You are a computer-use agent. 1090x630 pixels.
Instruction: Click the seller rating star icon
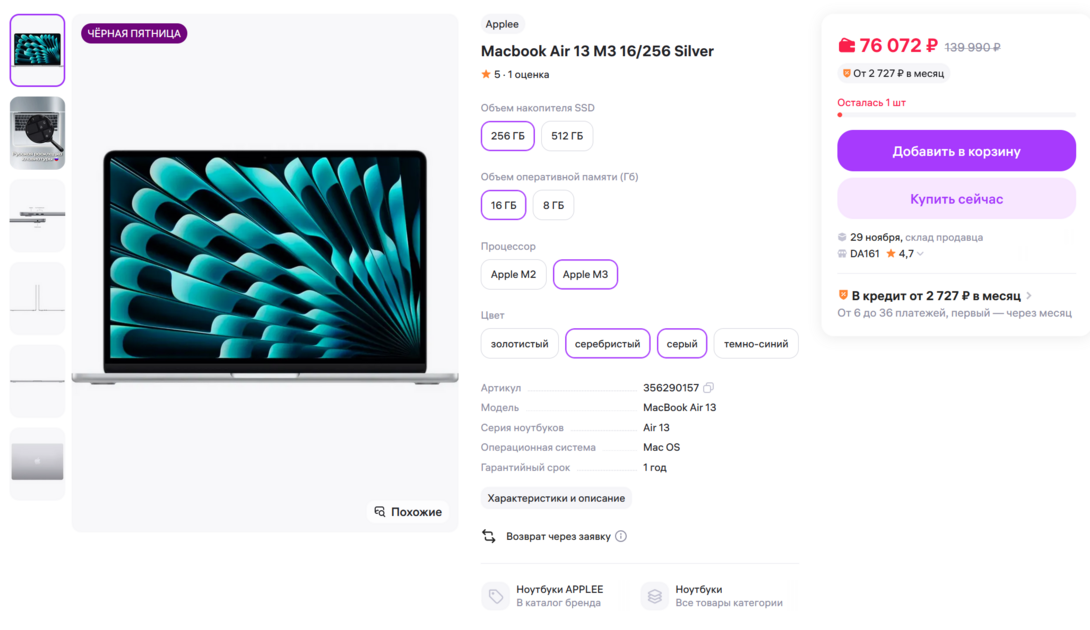[890, 254]
